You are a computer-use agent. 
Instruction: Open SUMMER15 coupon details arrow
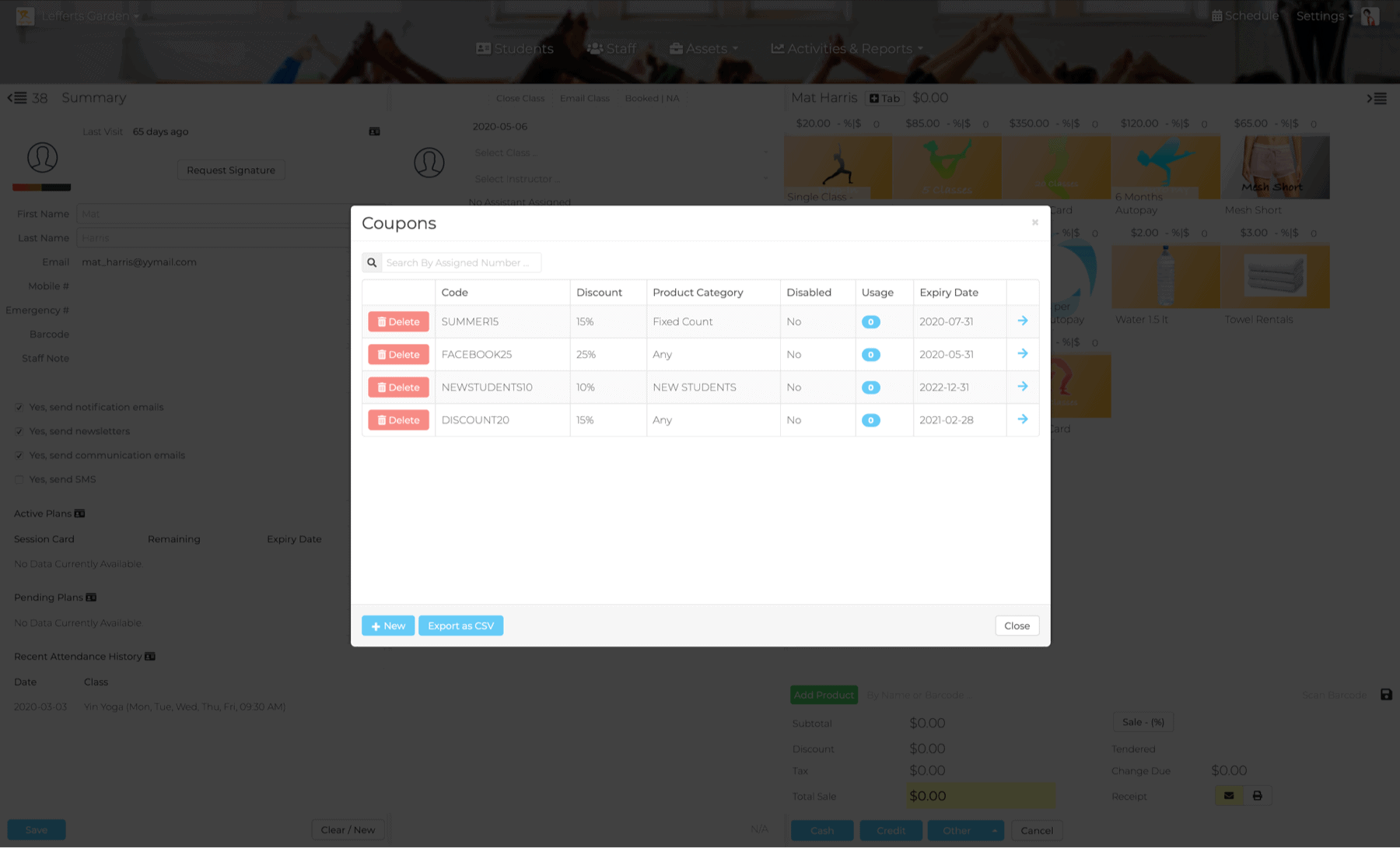1023,321
